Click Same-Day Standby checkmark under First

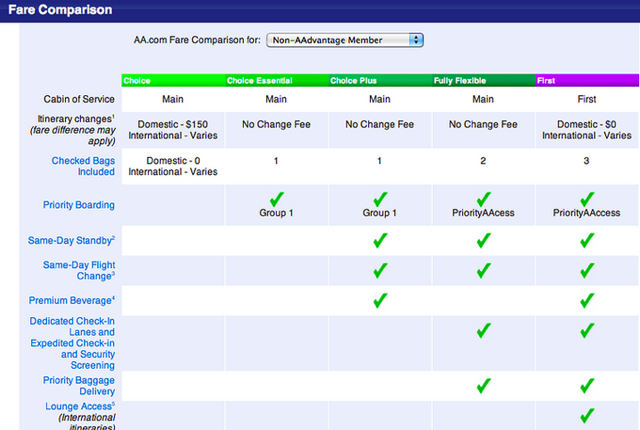coord(587,240)
